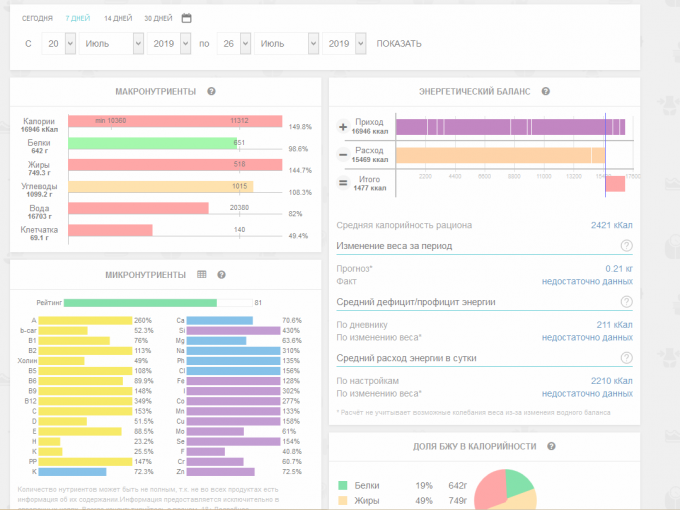Viewport: 680px width, 510px height.
Task: Click the Микронутриенты help question icon
Action: pos(221,274)
